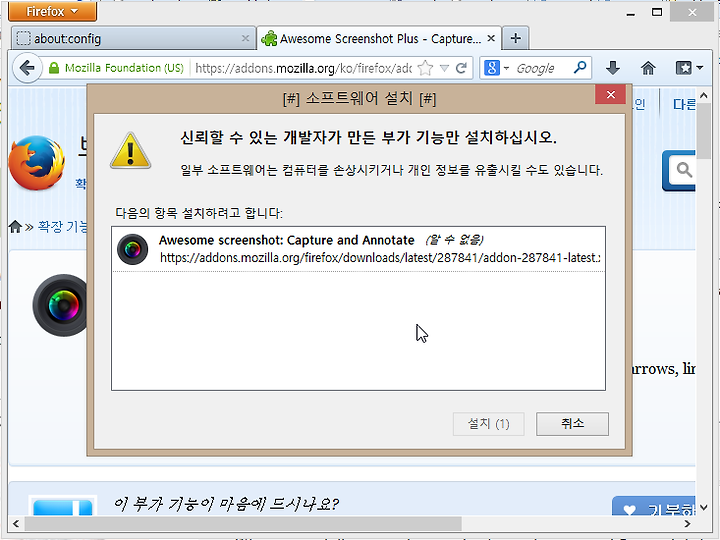720x540 pixels.
Task: Click the search magnifier in toolbar
Action: (580, 68)
